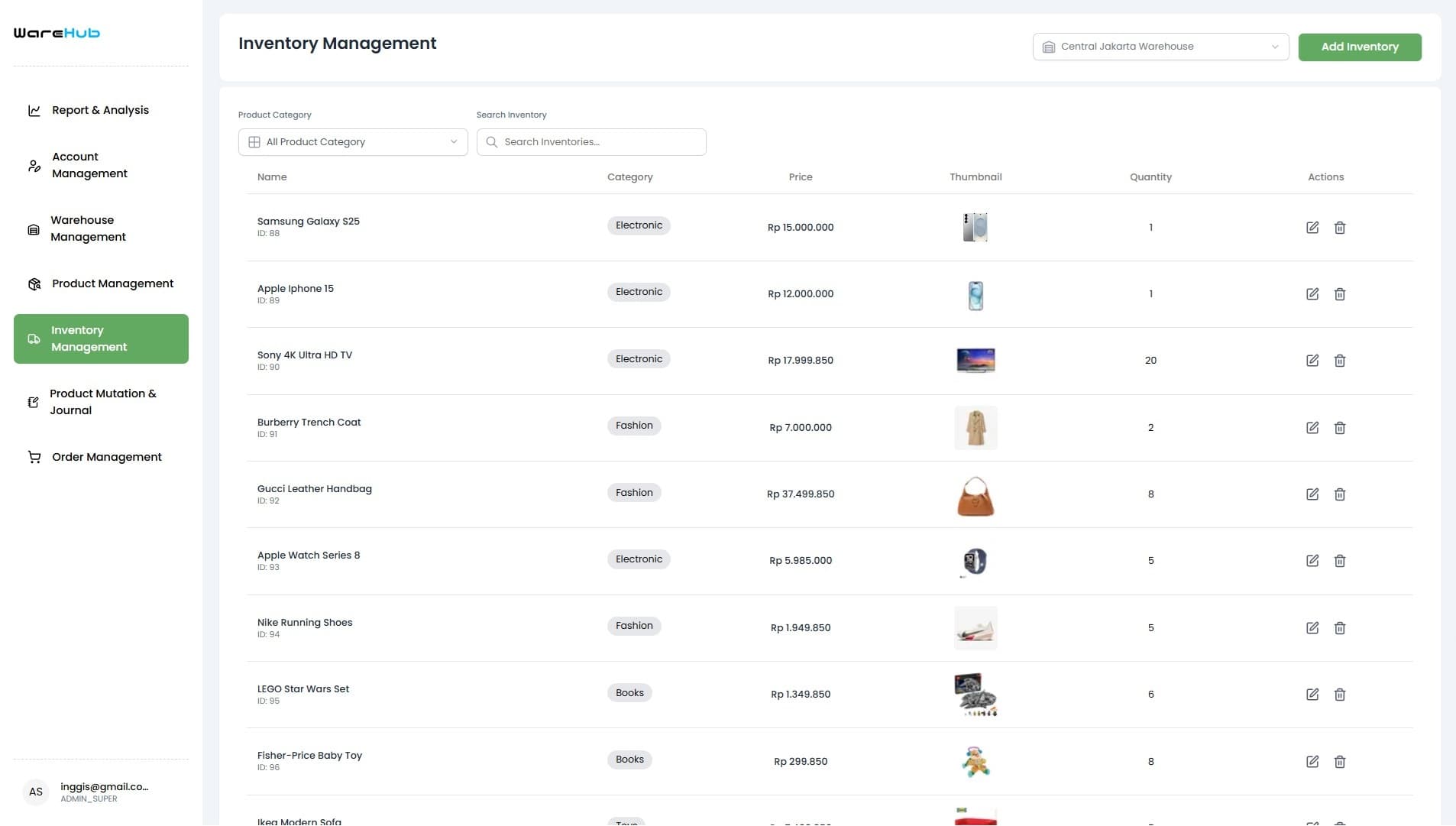Image resolution: width=1456 pixels, height=826 pixels.
Task: Click the delete icon for LEGO Star Wars Set
Action: tap(1341, 694)
